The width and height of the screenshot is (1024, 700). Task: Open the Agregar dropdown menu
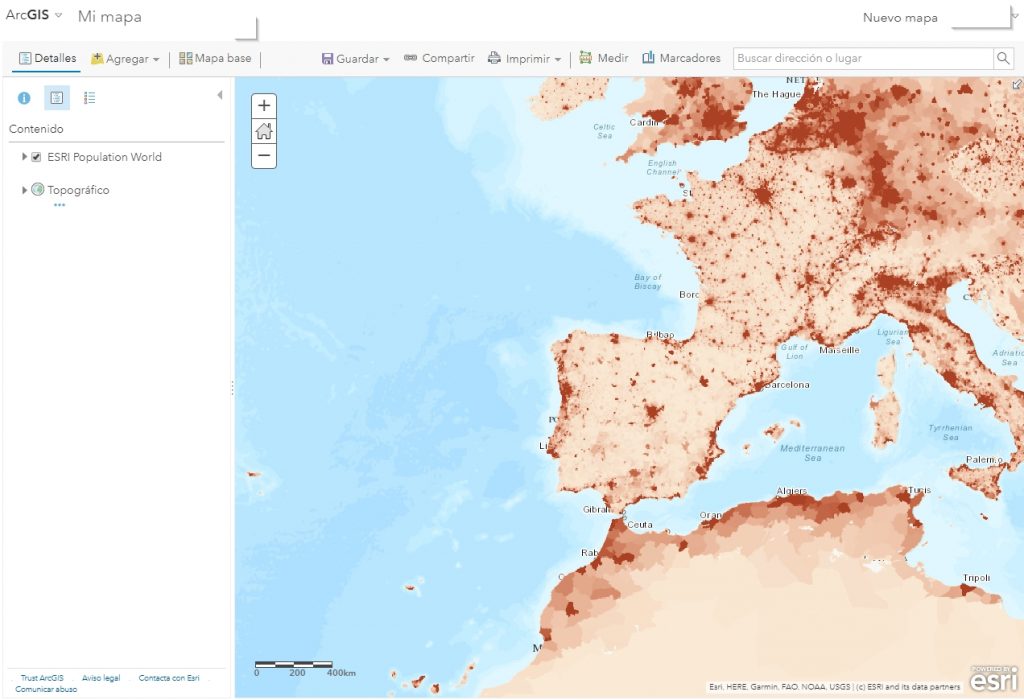tap(125, 57)
